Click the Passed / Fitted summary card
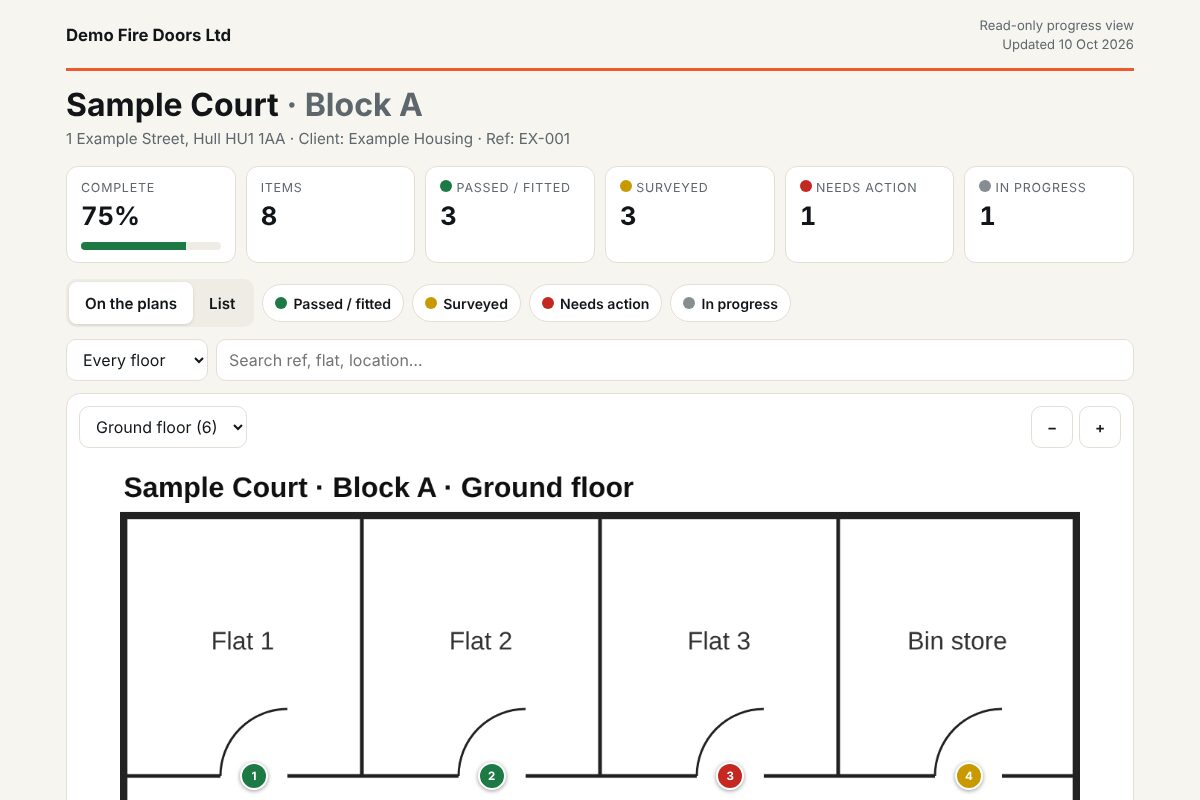The width and height of the screenshot is (1200, 800). click(510, 214)
